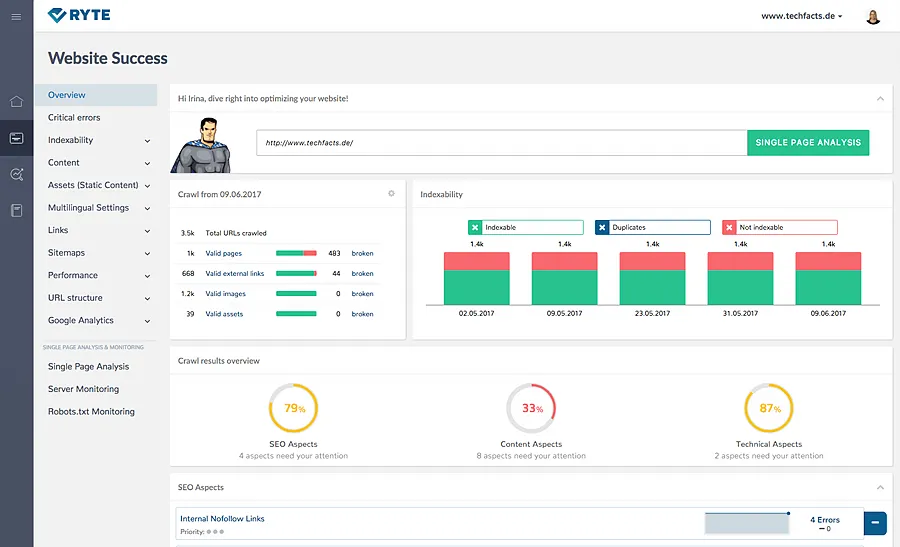Open the www.techfacts.de project dropdown
Viewport: 900px width, 547px height.
(802, 16)
